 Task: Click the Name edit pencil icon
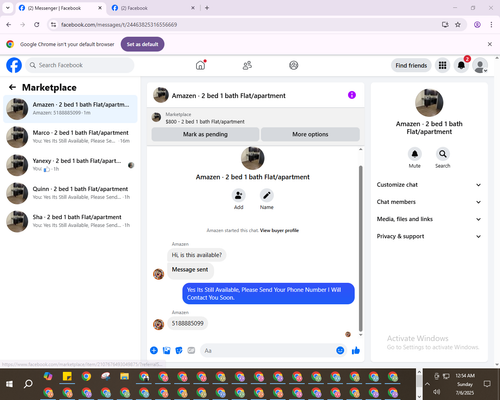pyautogui.click(x=267, y=195)
